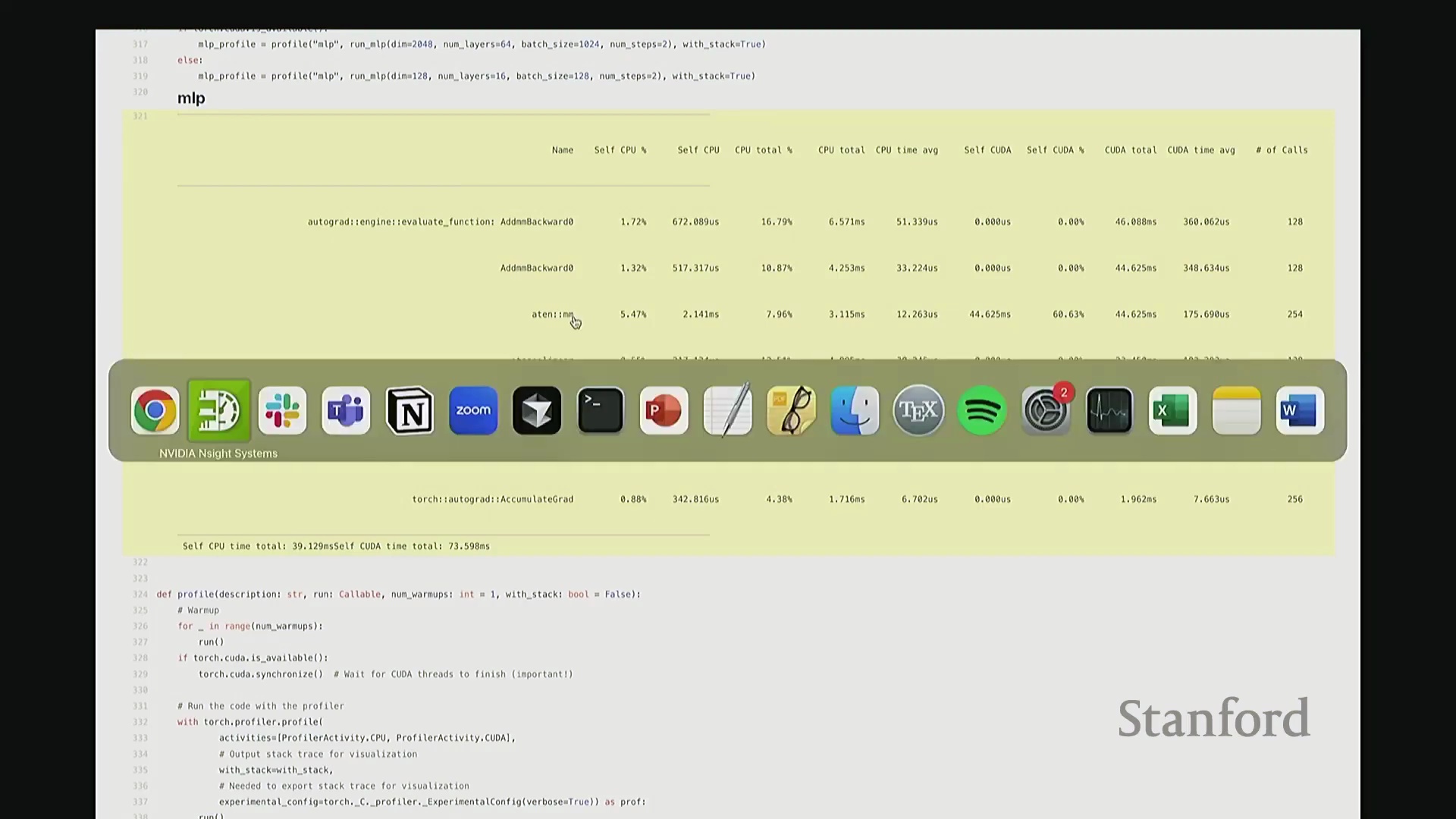This screenshot has width=1456, height=819.
Task: Click the aten::mm row name
Action: 552,314
